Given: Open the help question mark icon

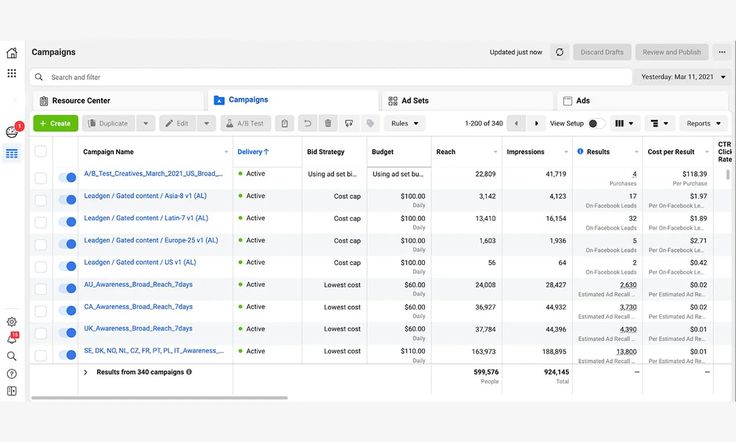Looking at the screenshot, I should click(12, 373).
